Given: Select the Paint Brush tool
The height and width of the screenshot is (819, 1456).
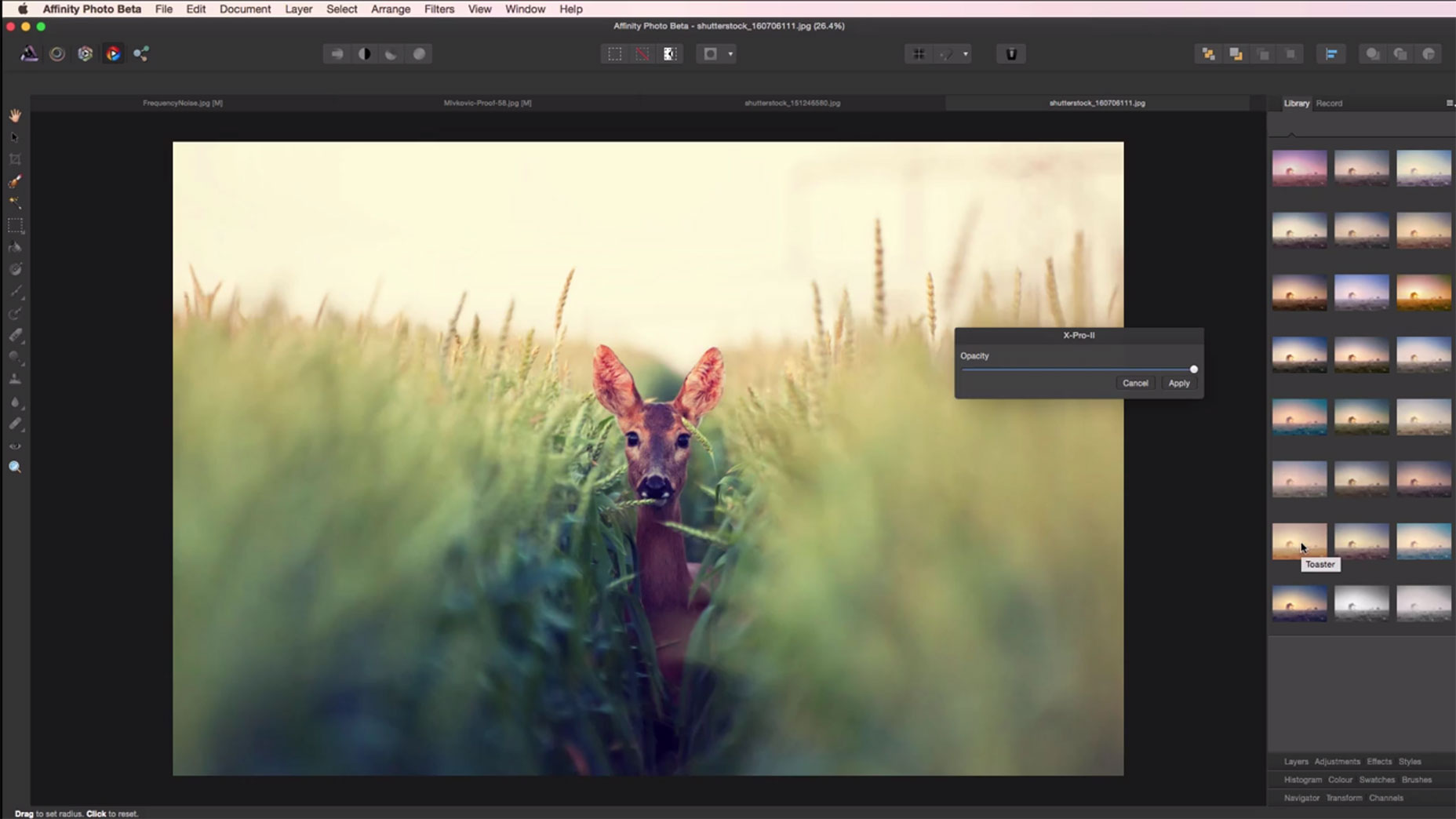Looking at the screenshot, I should tap(15, 291).
